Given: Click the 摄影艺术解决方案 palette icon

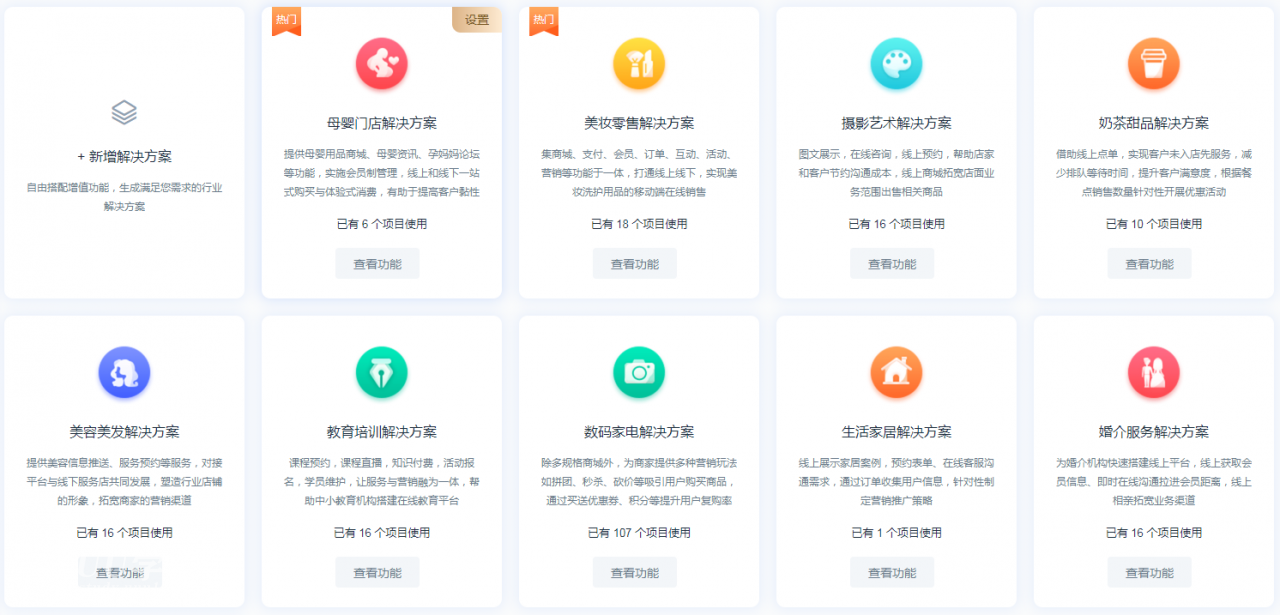Looking at the screenshot, I should (x=895, y=63).
